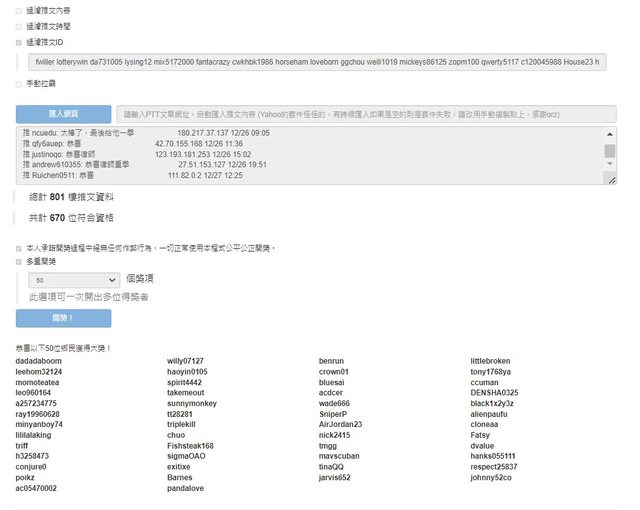Open the 50 個獎項 count dropdown
The width and height of the screenshot is (640, 510).
click(75, 281)
